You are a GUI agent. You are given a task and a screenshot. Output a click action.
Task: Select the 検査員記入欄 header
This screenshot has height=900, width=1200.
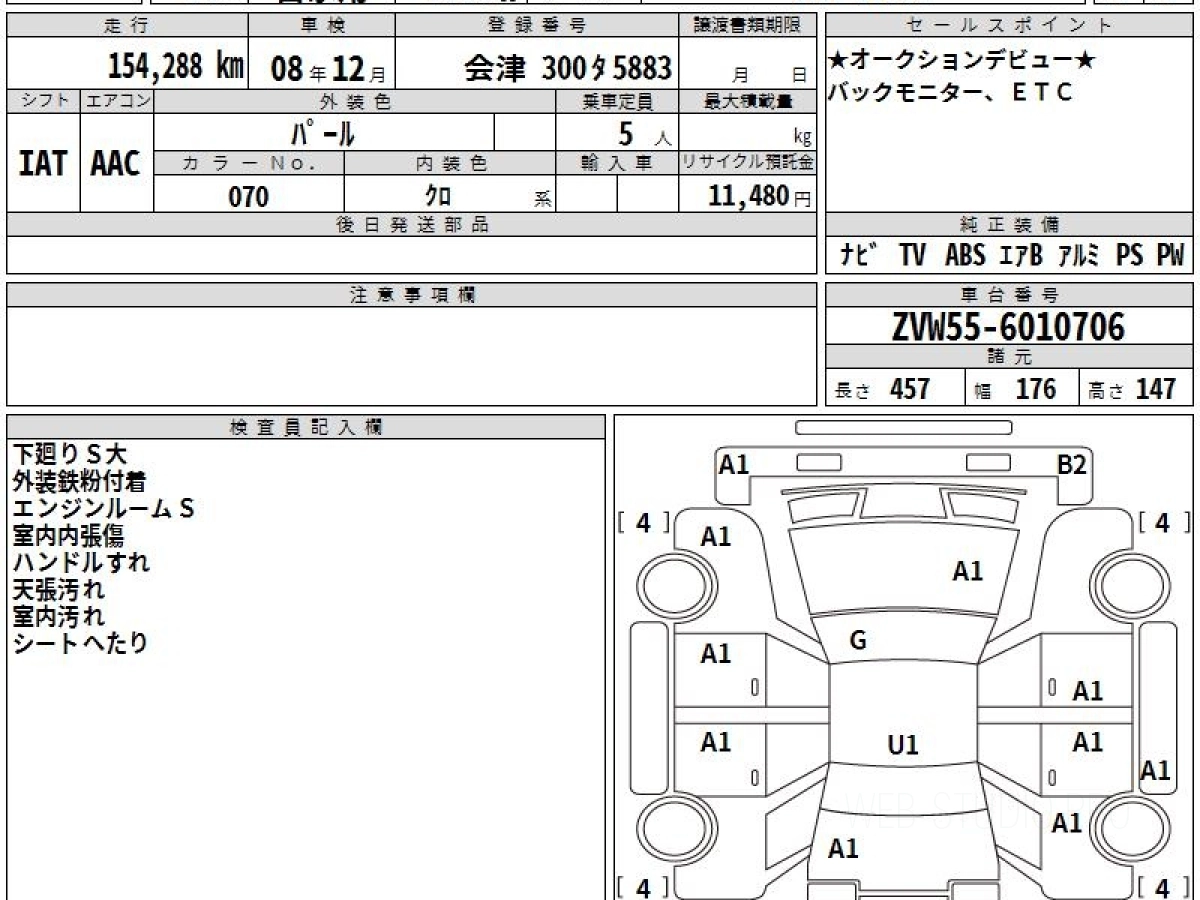(305, 426)
